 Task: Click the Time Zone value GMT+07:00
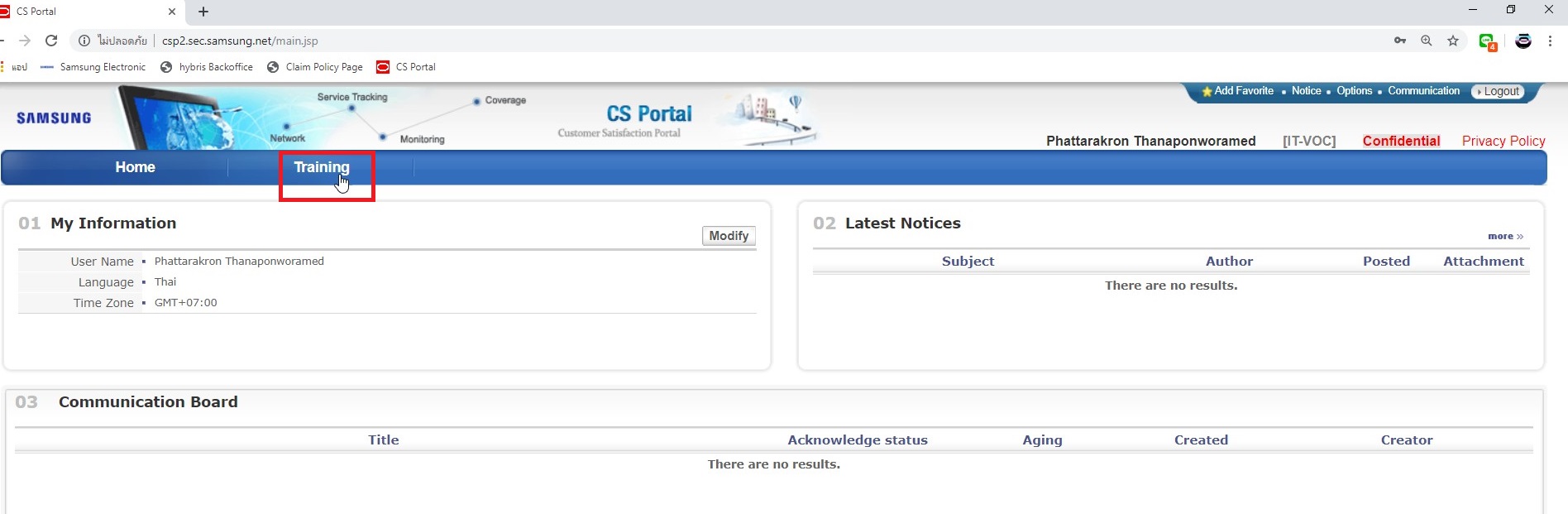185,302
